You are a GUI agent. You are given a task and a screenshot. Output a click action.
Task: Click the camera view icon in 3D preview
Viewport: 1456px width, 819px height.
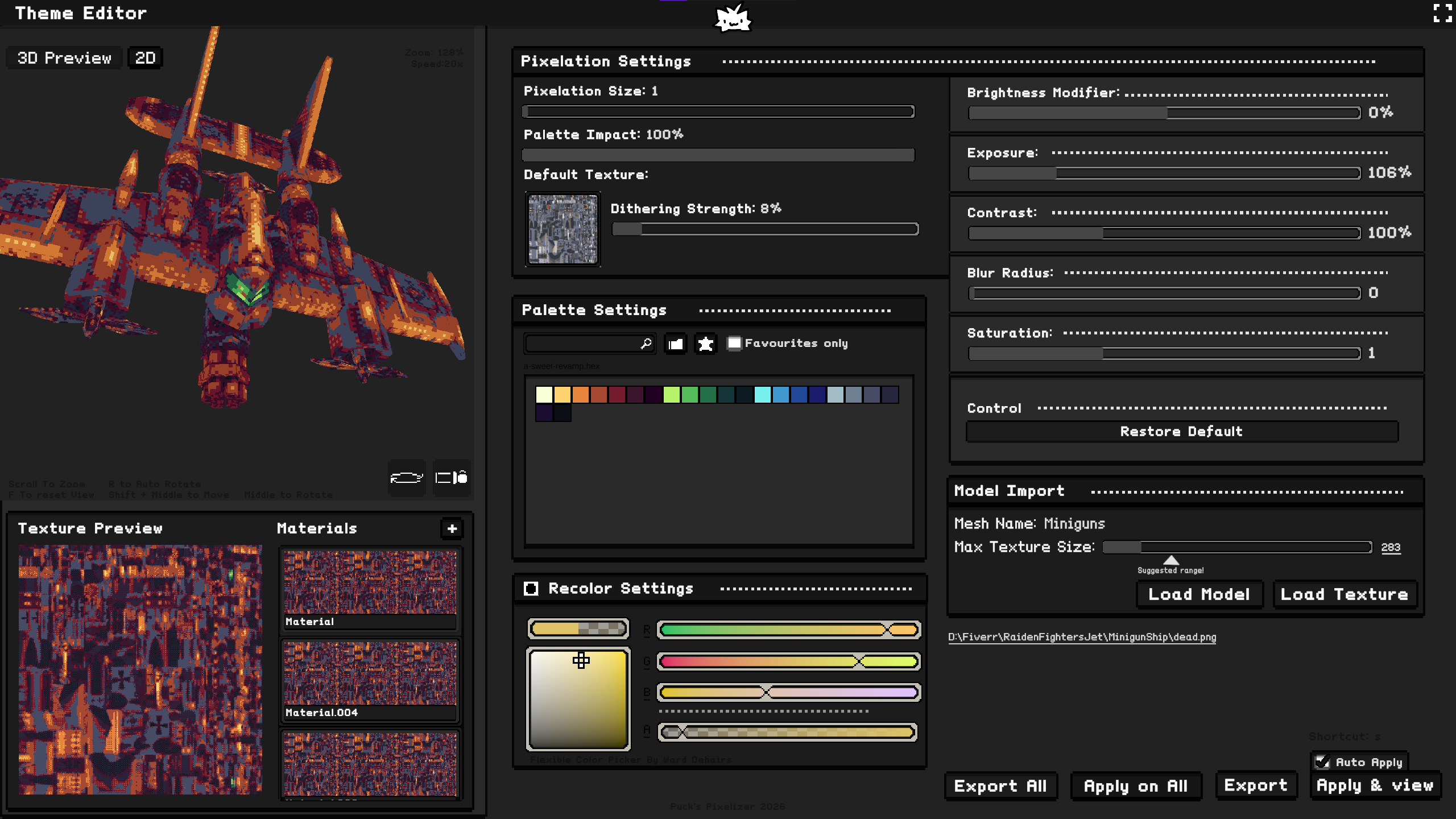pos(452,478)
